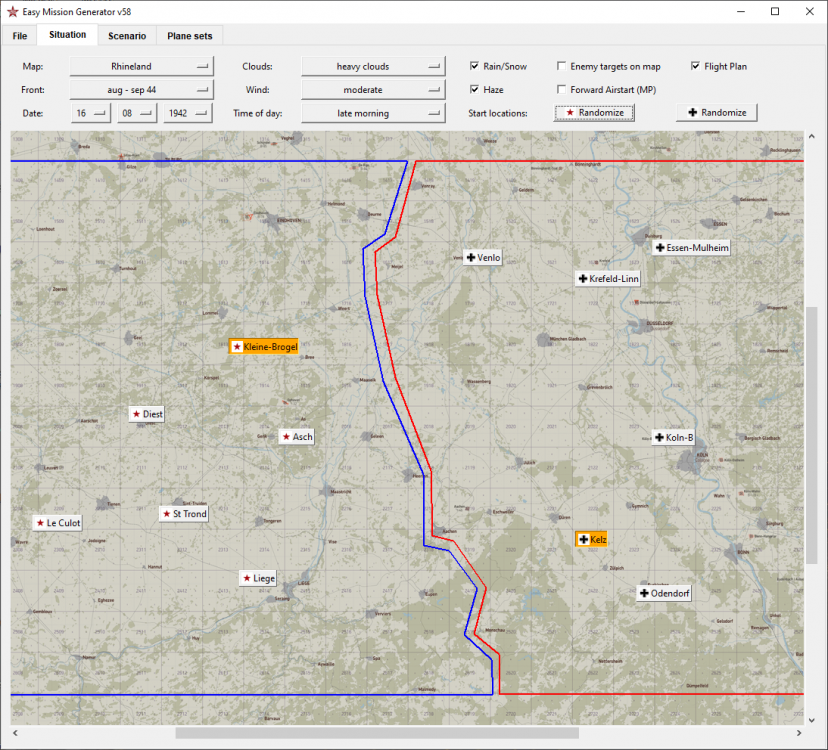Image resolution: width=828 pixels, height=750 pixels.
Task: Randomize the axis cross start location
Action: [x=717, y=112]
